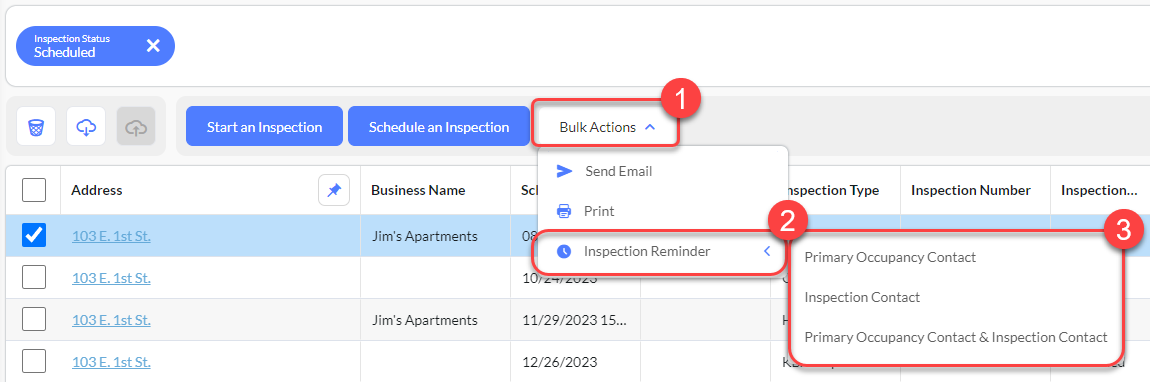Check the box for the 10/24/2023 row
This screenshot has width=1150, height=382.
click(34, 277)
